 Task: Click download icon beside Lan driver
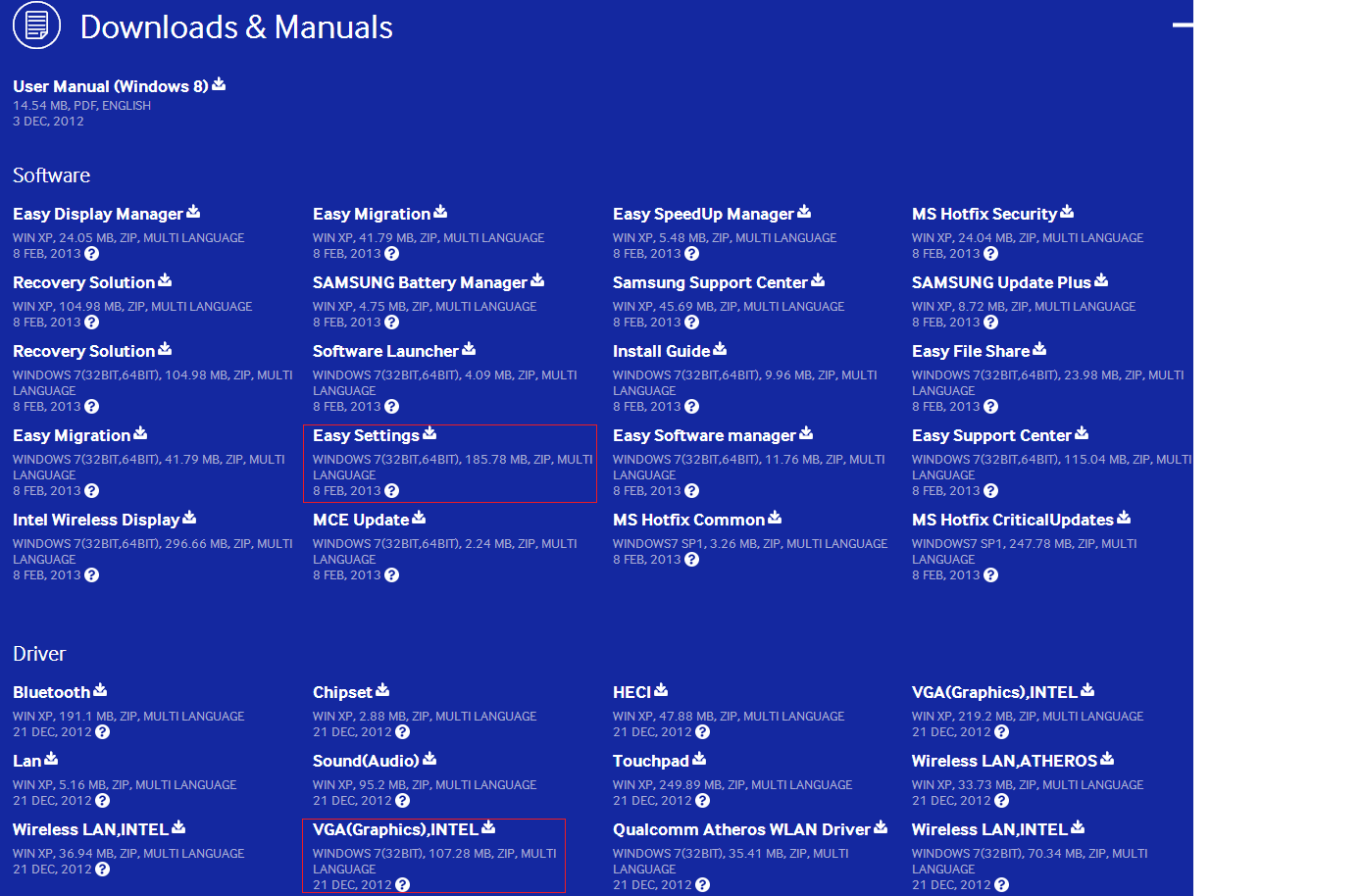point(51,759)
